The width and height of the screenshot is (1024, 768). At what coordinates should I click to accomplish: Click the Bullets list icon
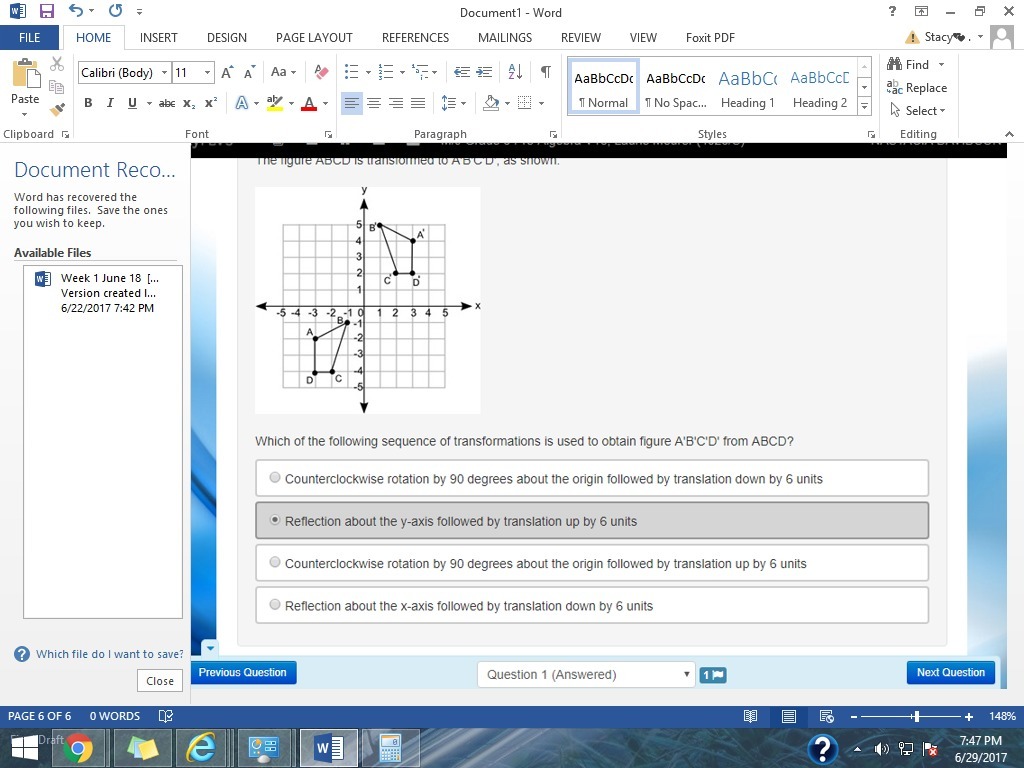coord(351,72)
